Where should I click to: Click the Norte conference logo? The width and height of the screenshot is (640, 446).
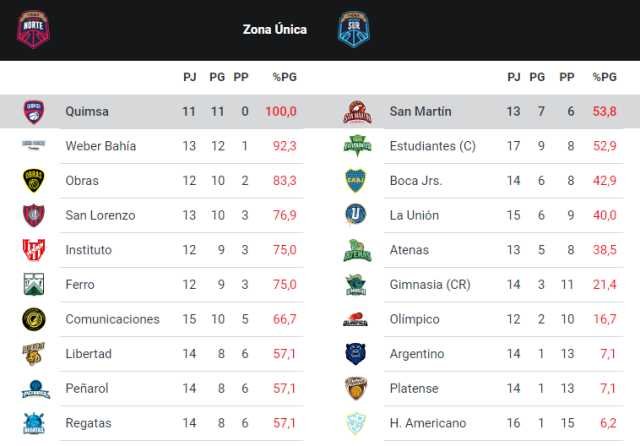click(x=34, y=29)
